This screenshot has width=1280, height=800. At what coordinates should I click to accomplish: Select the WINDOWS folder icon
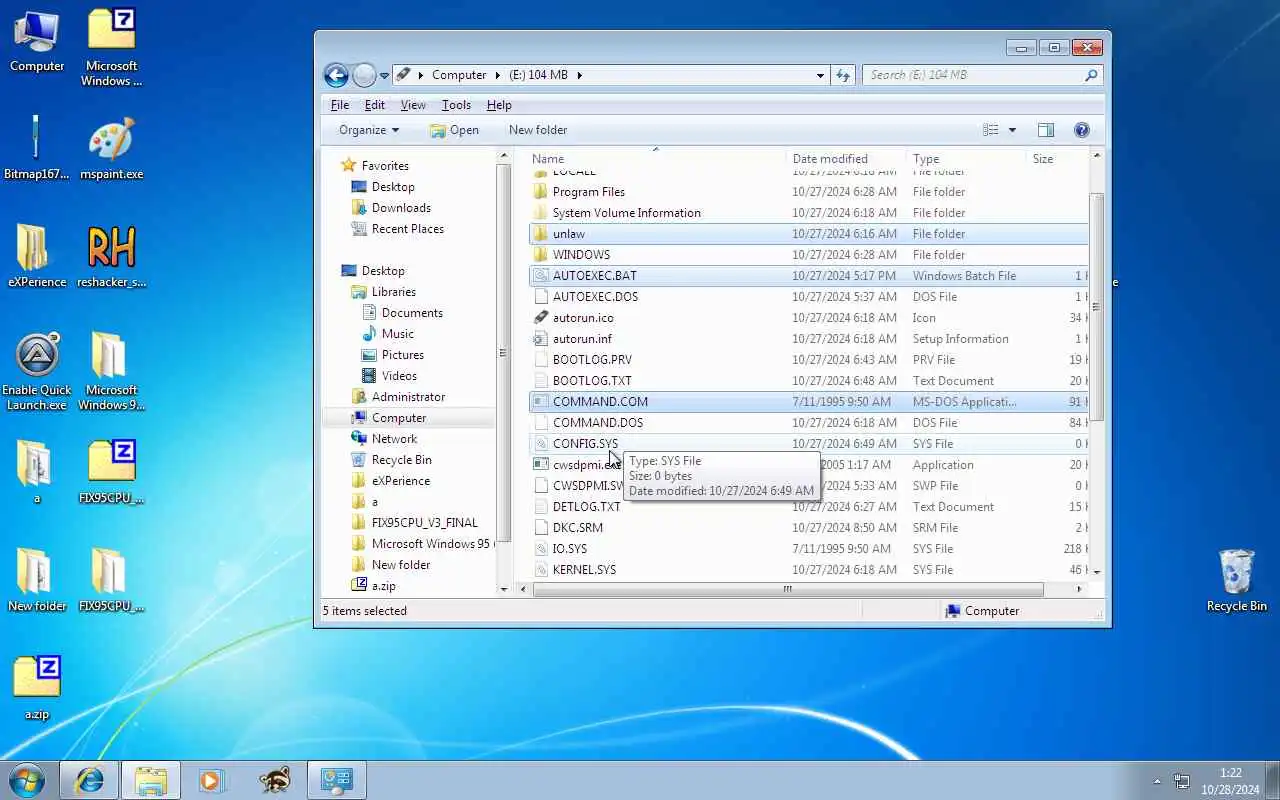tap(541, 255)
